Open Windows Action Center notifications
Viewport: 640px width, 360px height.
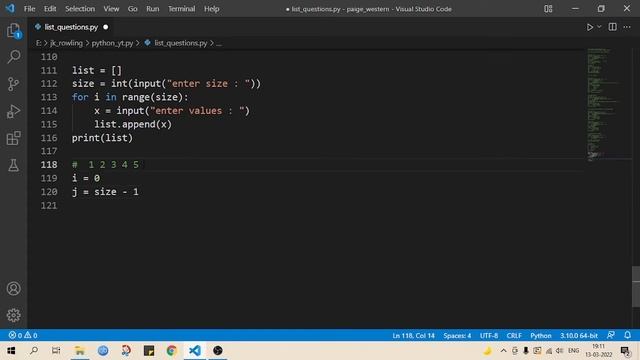(625, 351)
